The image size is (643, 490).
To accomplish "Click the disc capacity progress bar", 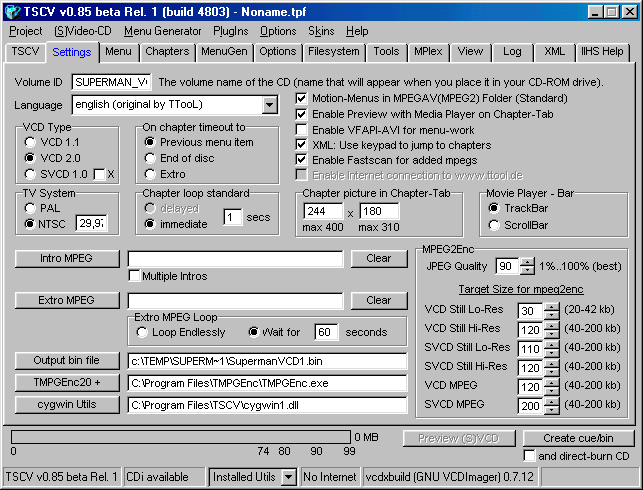I will (181, 437).
